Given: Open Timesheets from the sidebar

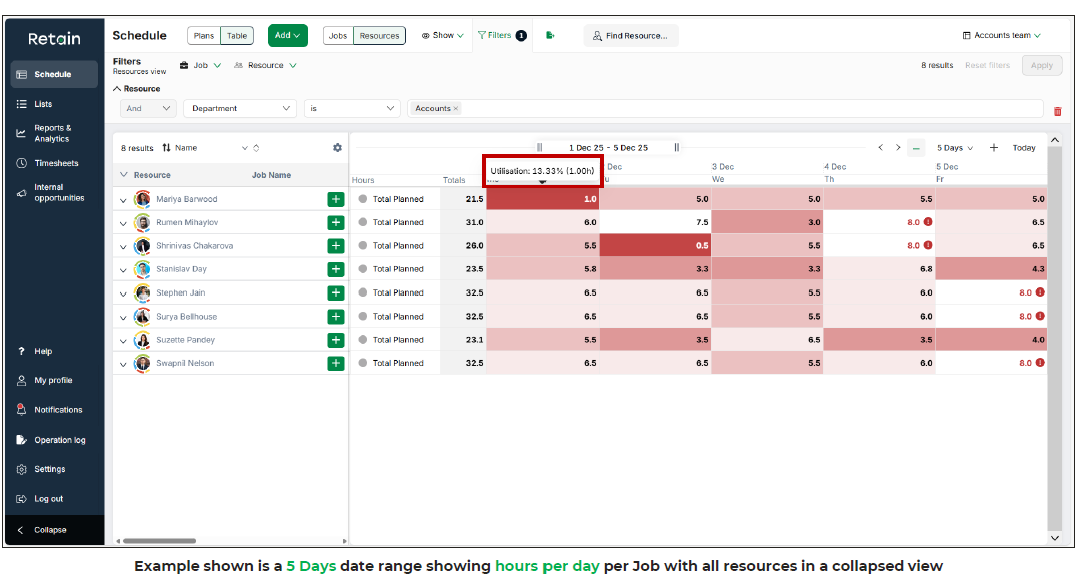Looking at the screenshot, I should 52,163.
